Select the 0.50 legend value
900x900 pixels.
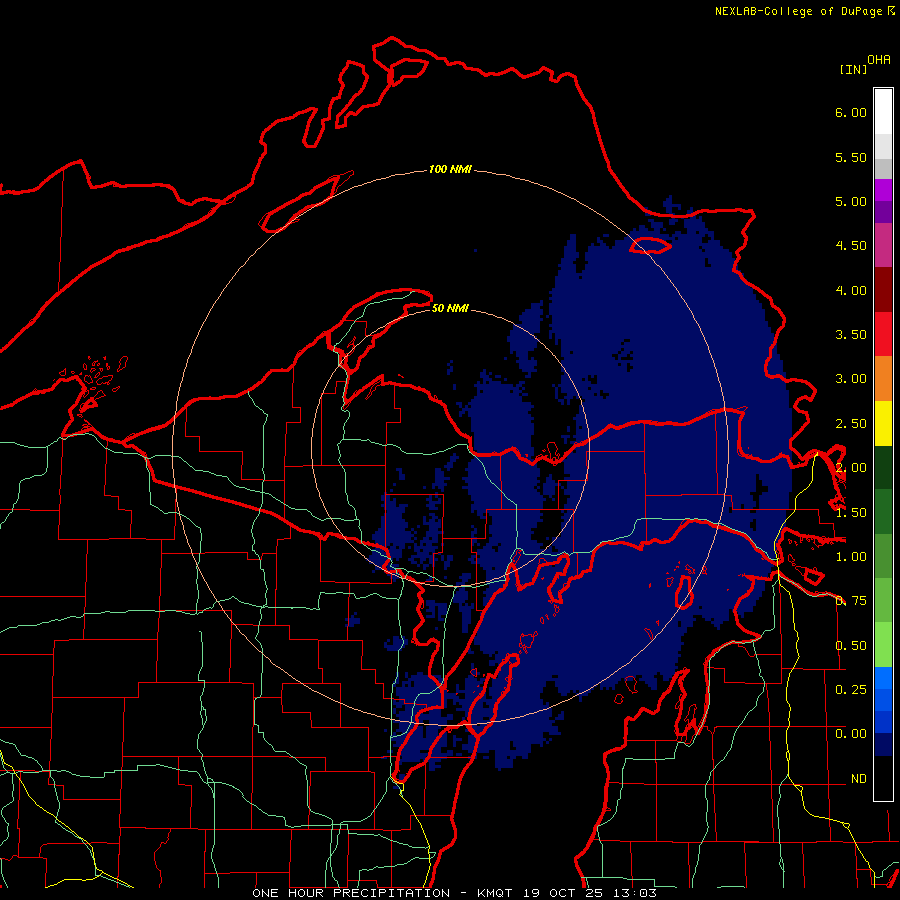pyautogui.click(x=851, y=646)
